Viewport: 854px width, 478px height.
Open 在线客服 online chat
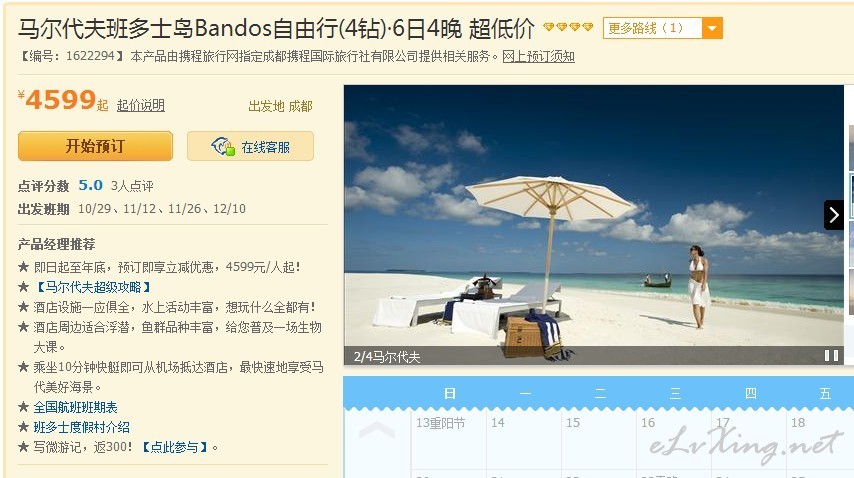click(251, 146)
